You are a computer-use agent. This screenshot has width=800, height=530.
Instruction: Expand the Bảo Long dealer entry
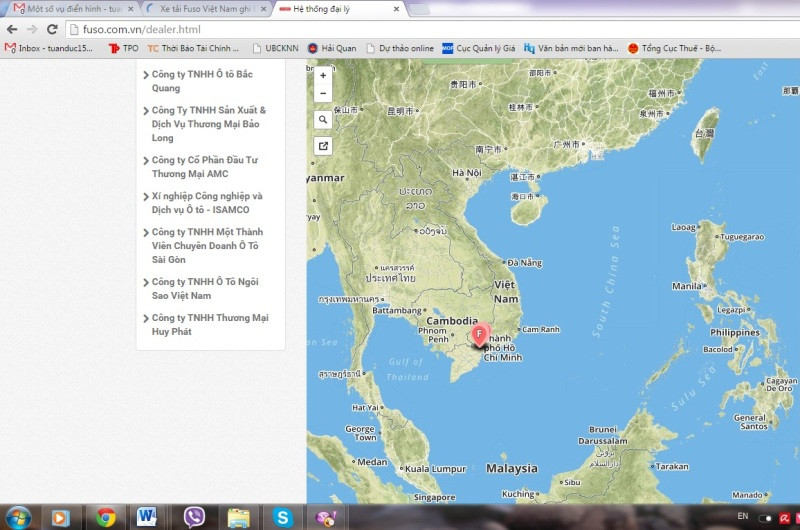208,124
